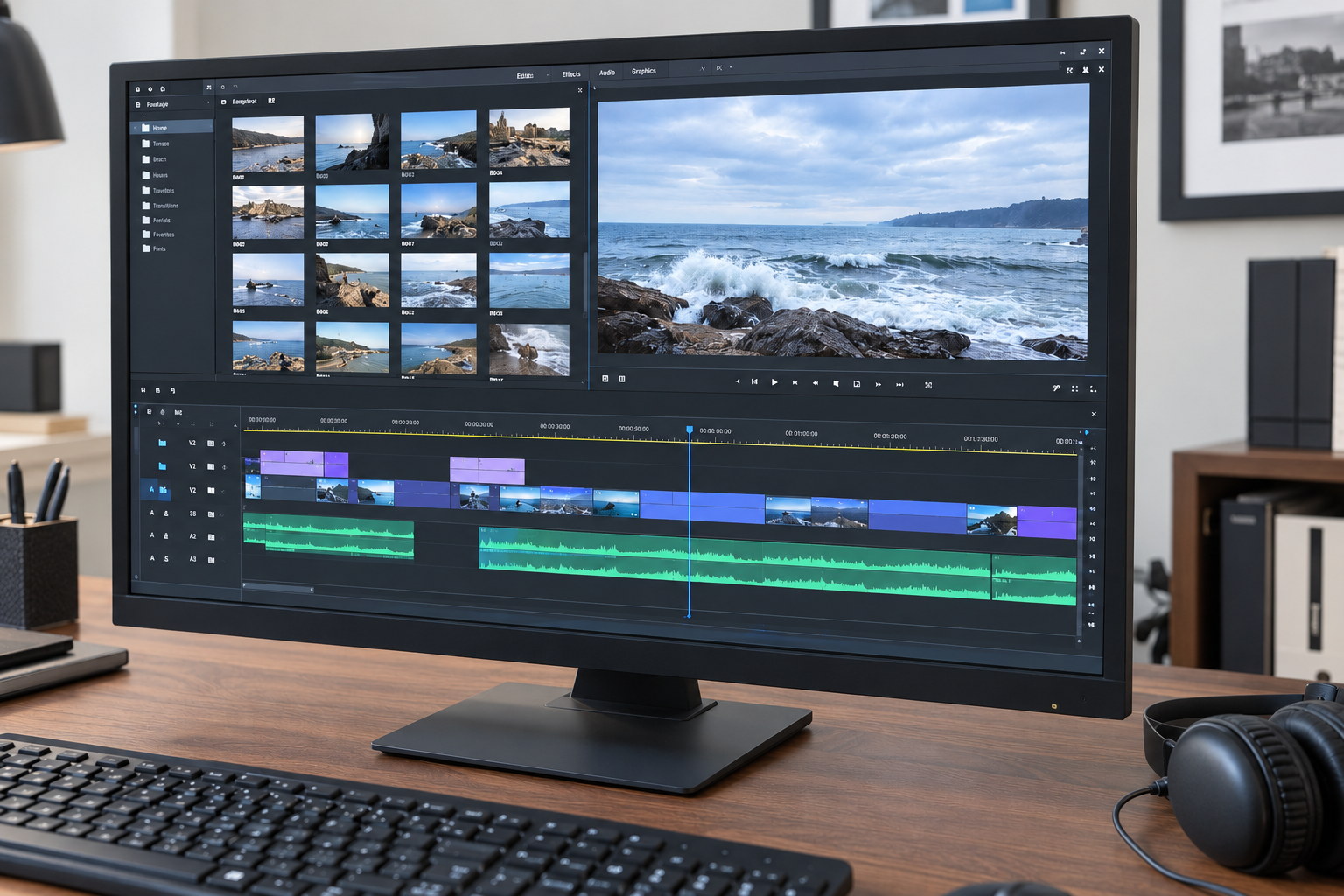Click the blue playhead marker on the timeline ruler
1344x896 pixels.
689,430
